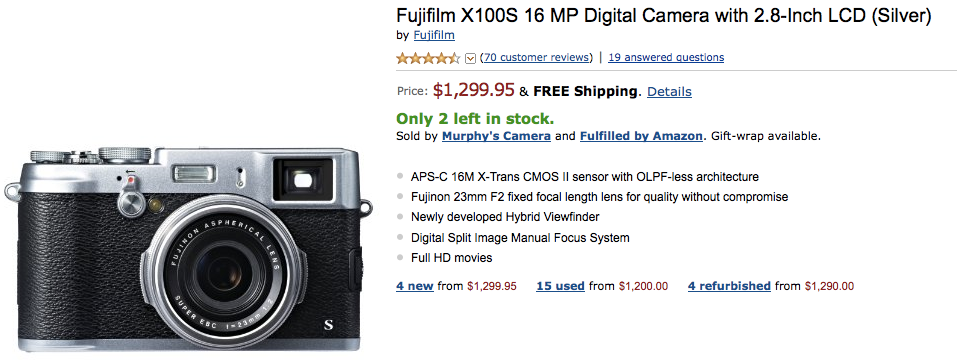Click the Full HD movies bullet point
The width and height of the screenshot is (957, 360).
pos(452,257)
